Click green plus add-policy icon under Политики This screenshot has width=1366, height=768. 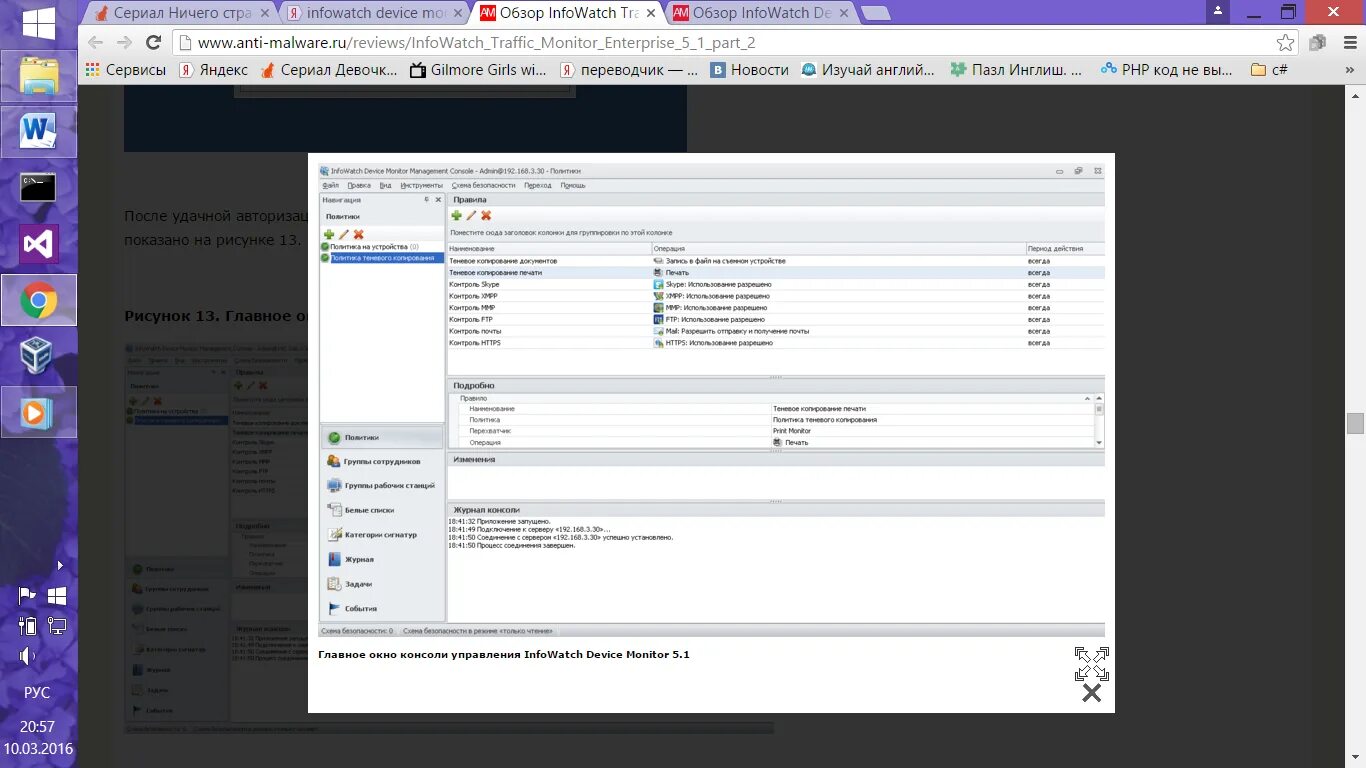328,234
